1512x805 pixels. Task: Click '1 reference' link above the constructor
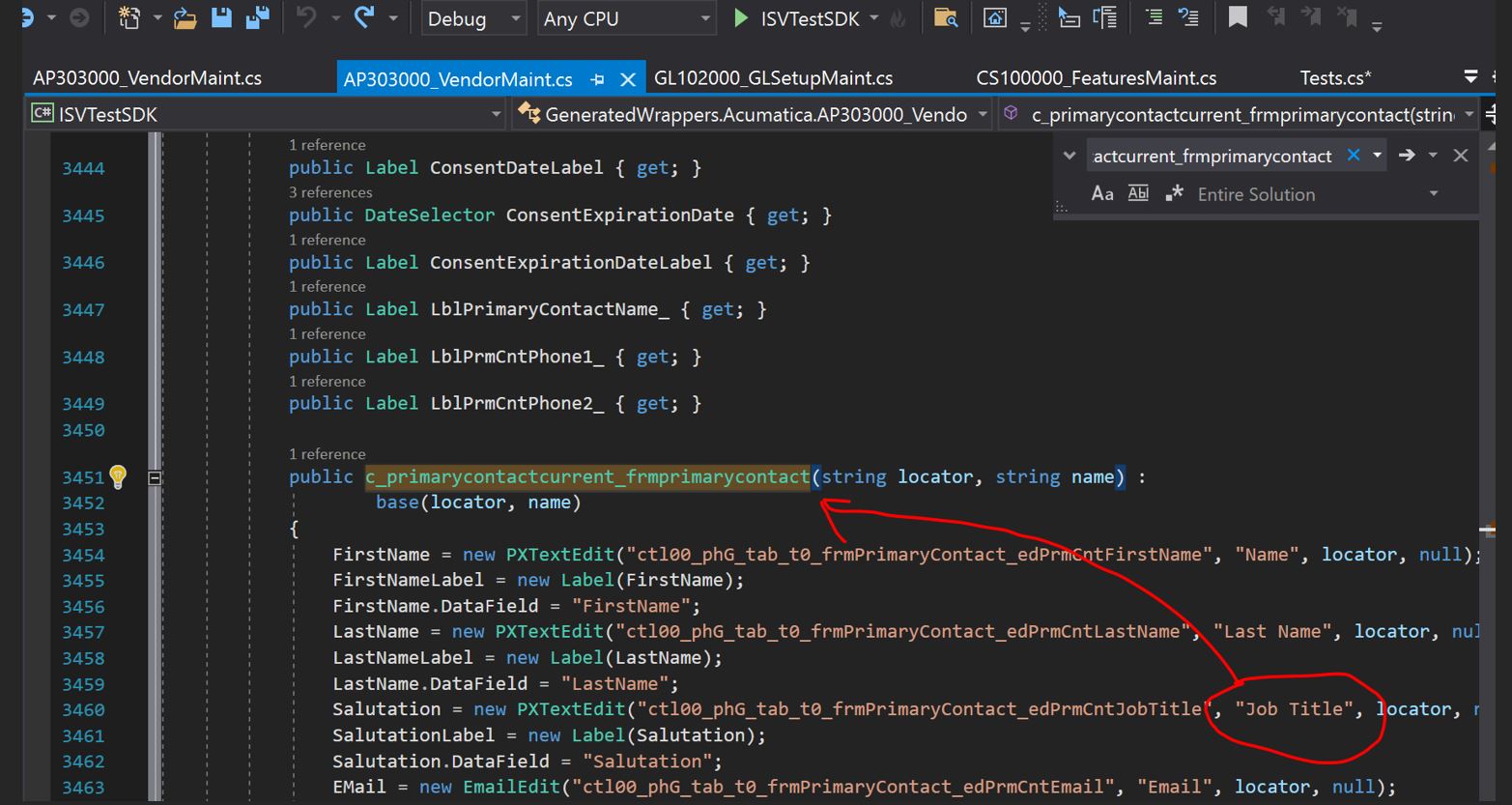pyautogui.click(x=328, y=454)
